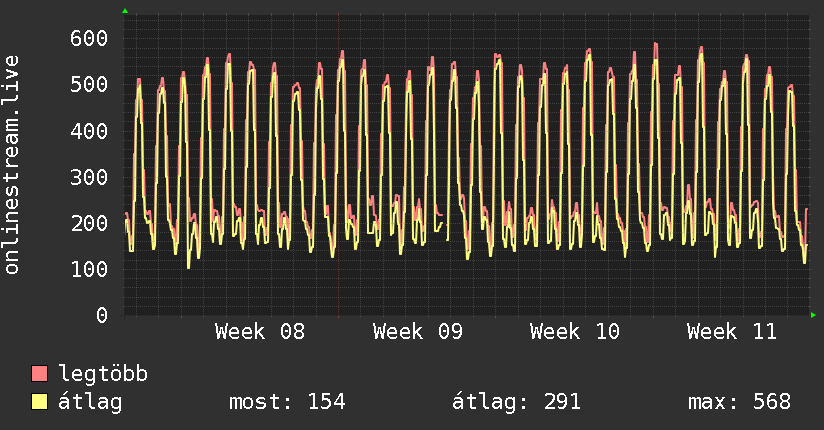Click the 300 y-axis label

(89, 177)
